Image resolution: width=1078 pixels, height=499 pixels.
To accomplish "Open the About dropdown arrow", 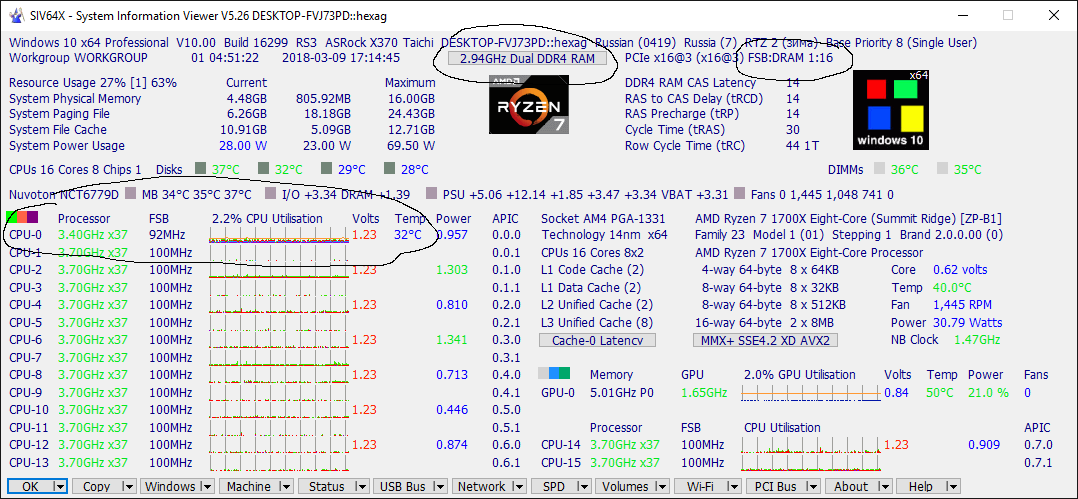I will tap(884, 487).
